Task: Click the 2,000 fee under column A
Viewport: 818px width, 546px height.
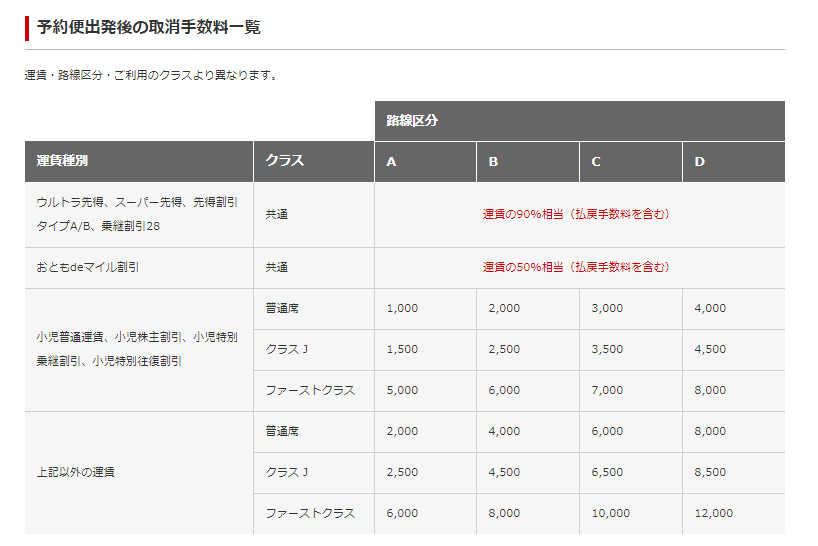Action: click(x=425, y=432)
